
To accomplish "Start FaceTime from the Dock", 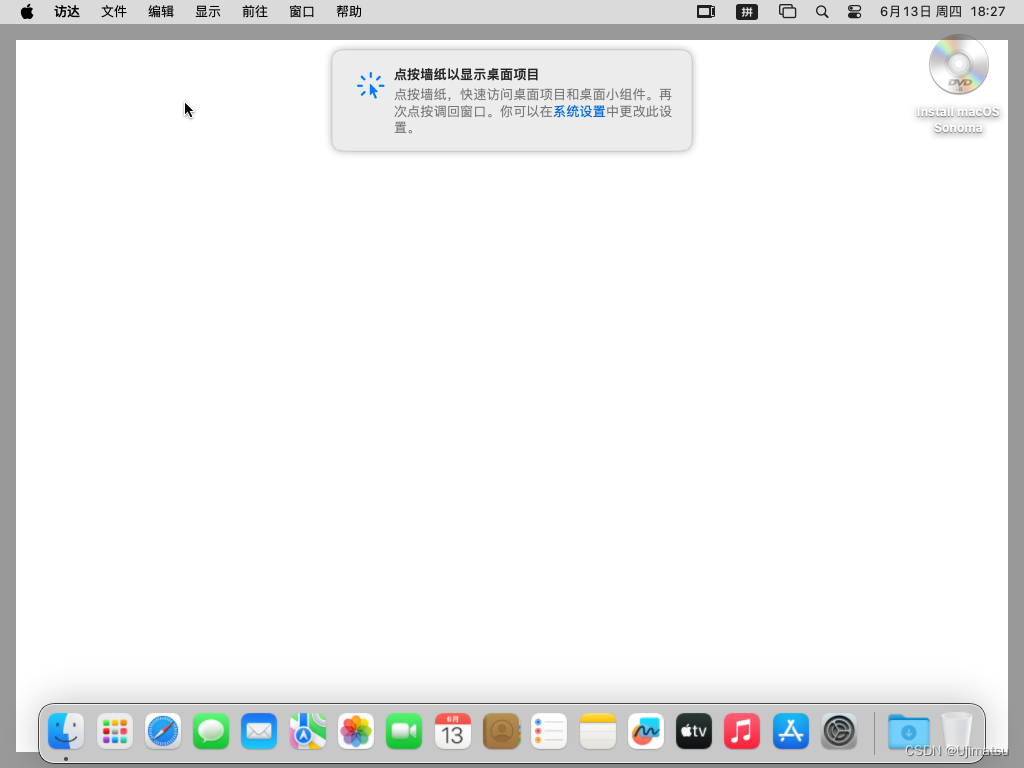I will [404, 731].
